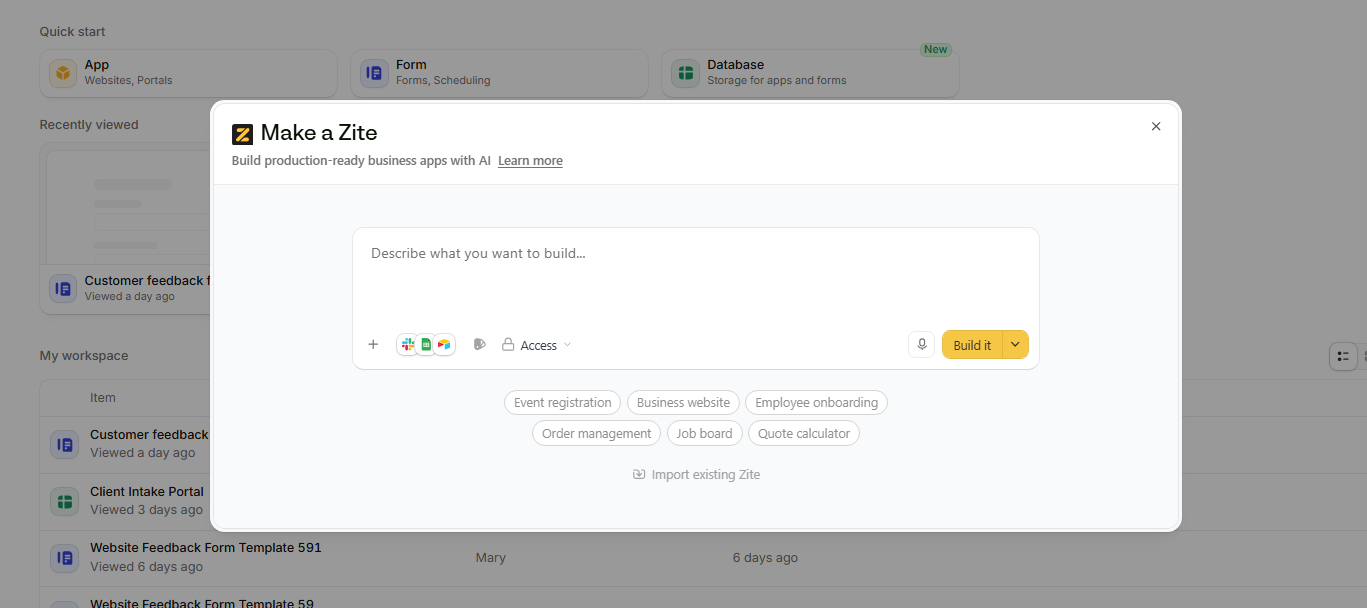1367x608 pixels.
Task: Select the Airtable integration icon
Action: [444, 344]
